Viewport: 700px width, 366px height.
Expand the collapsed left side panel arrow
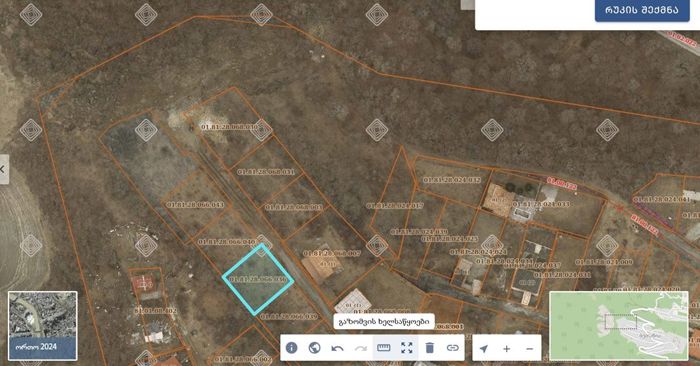4,170
